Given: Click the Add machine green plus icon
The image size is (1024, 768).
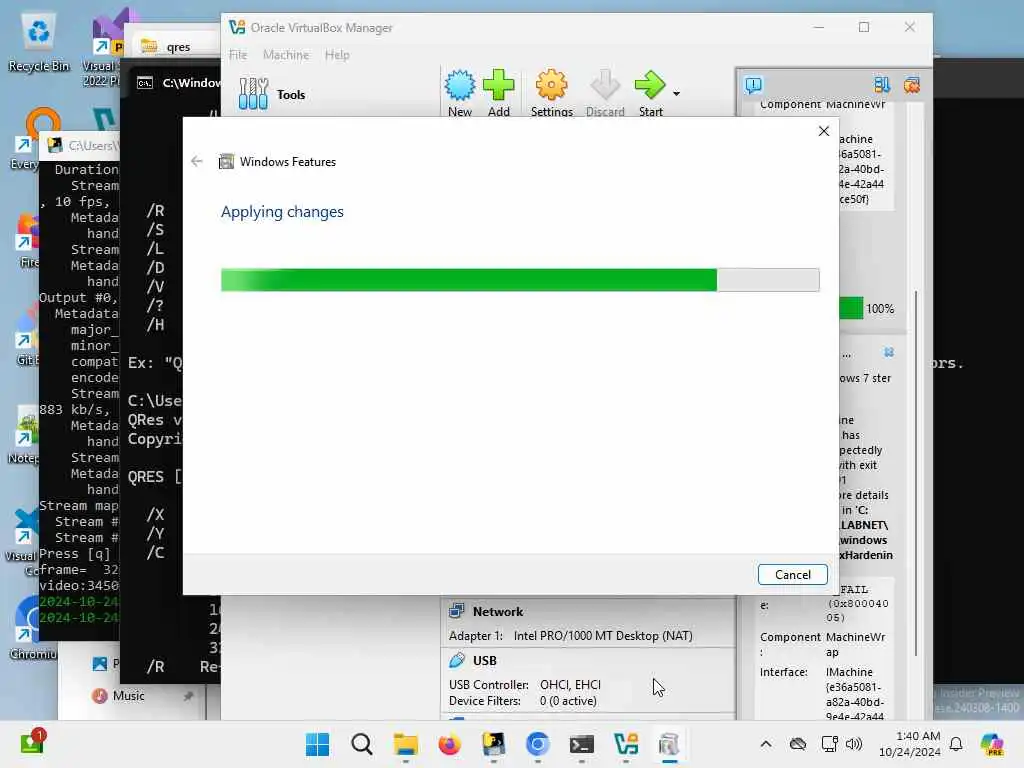Looking at the screenshot, I should 498,86.
